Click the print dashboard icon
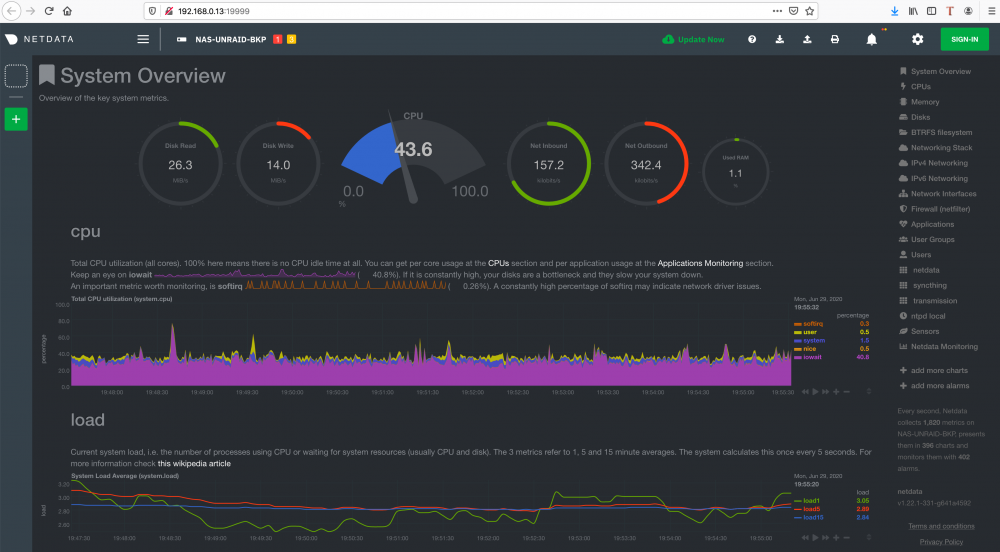 pyautogui.click(x=835, y=40)
